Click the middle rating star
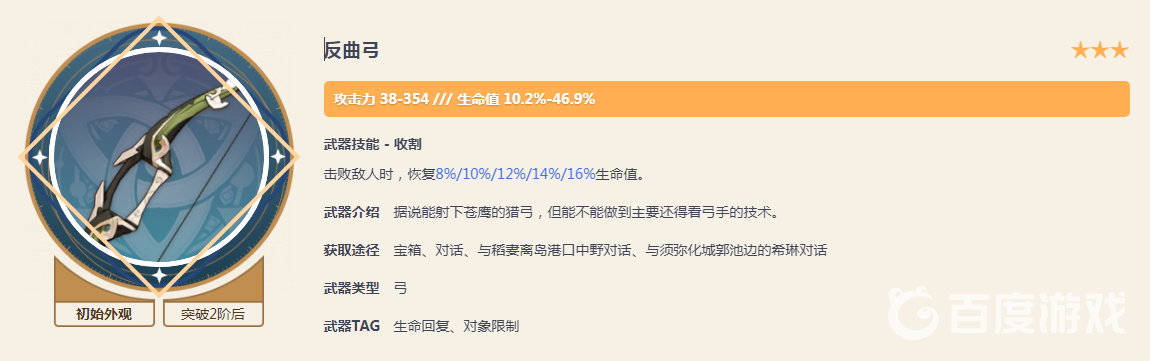 [x=1099, y=51]
